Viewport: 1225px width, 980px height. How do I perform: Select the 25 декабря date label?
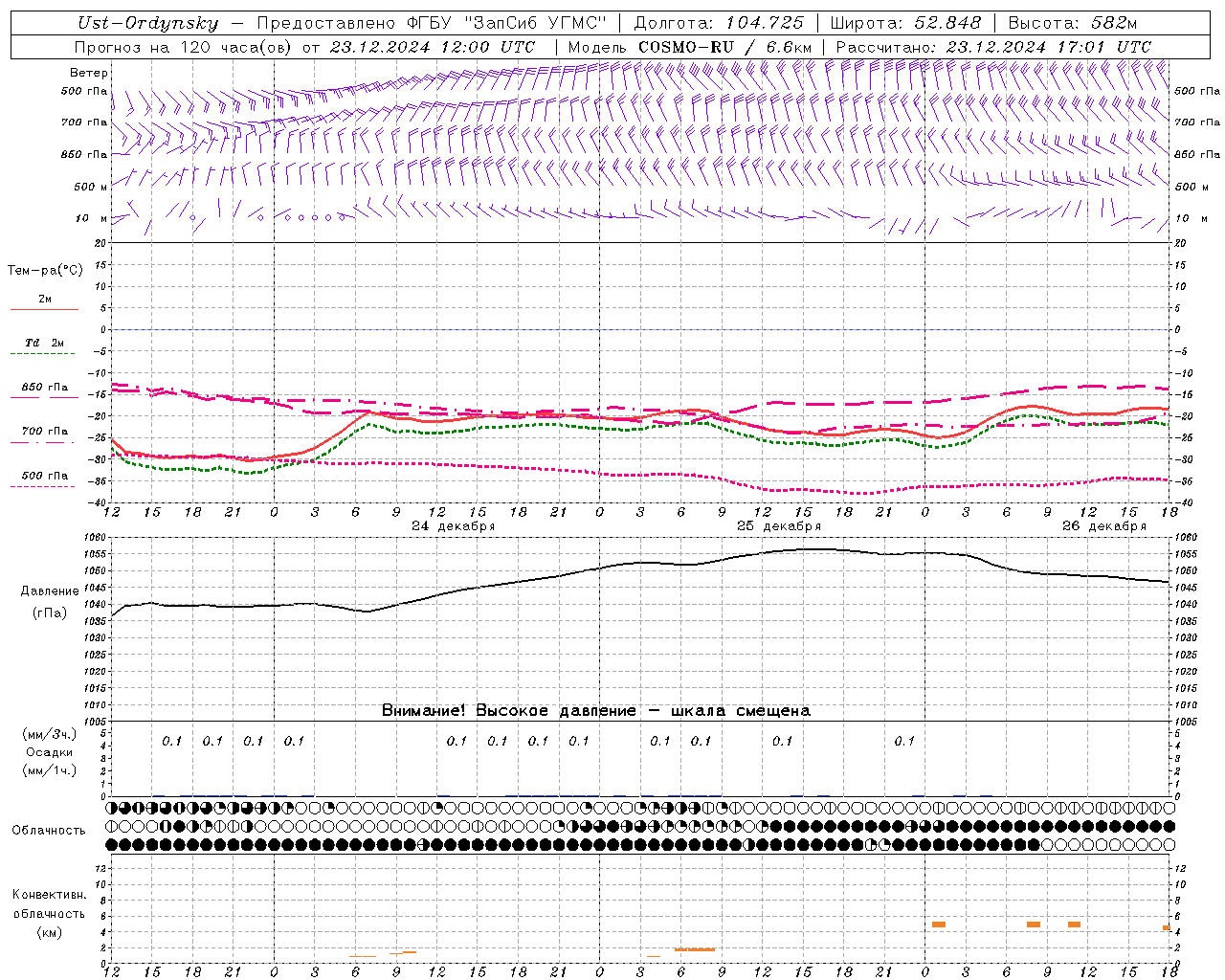point(779,526)
